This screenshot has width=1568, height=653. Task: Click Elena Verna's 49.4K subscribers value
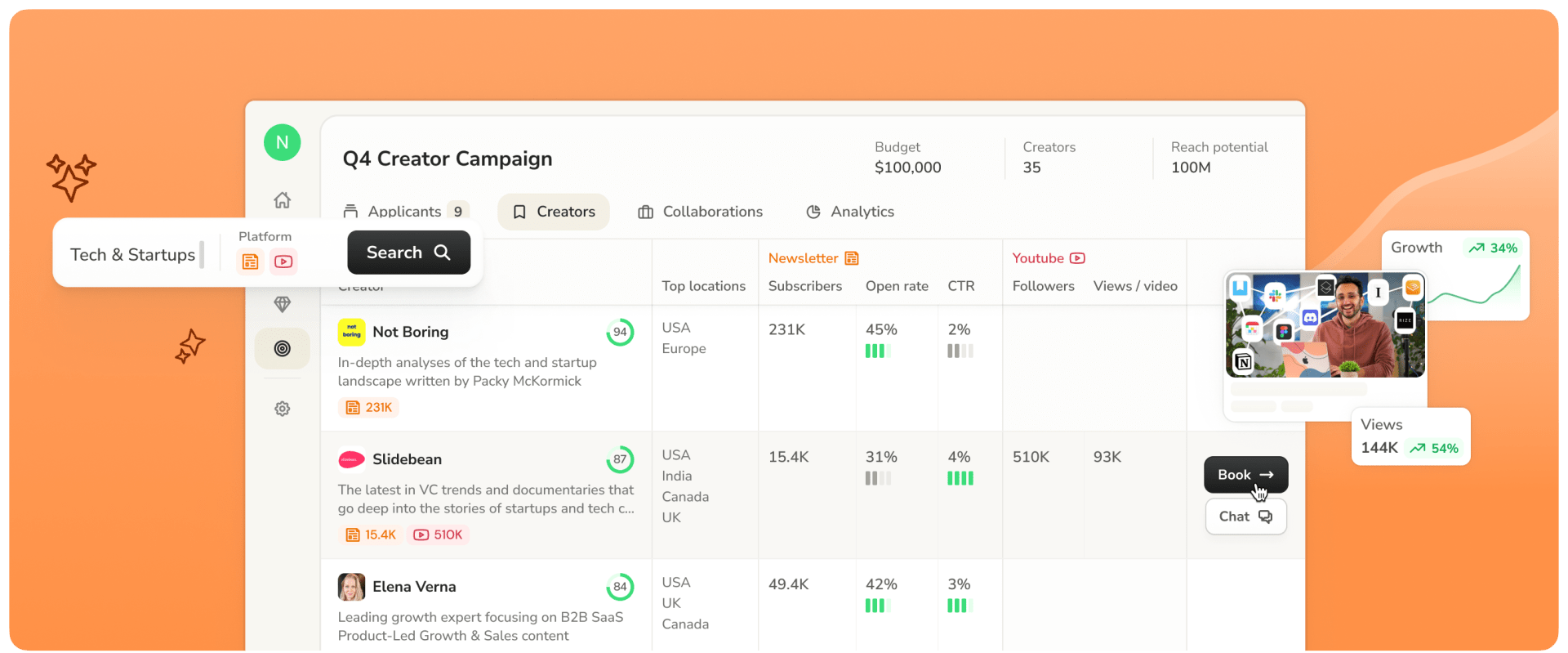point(789,584)
